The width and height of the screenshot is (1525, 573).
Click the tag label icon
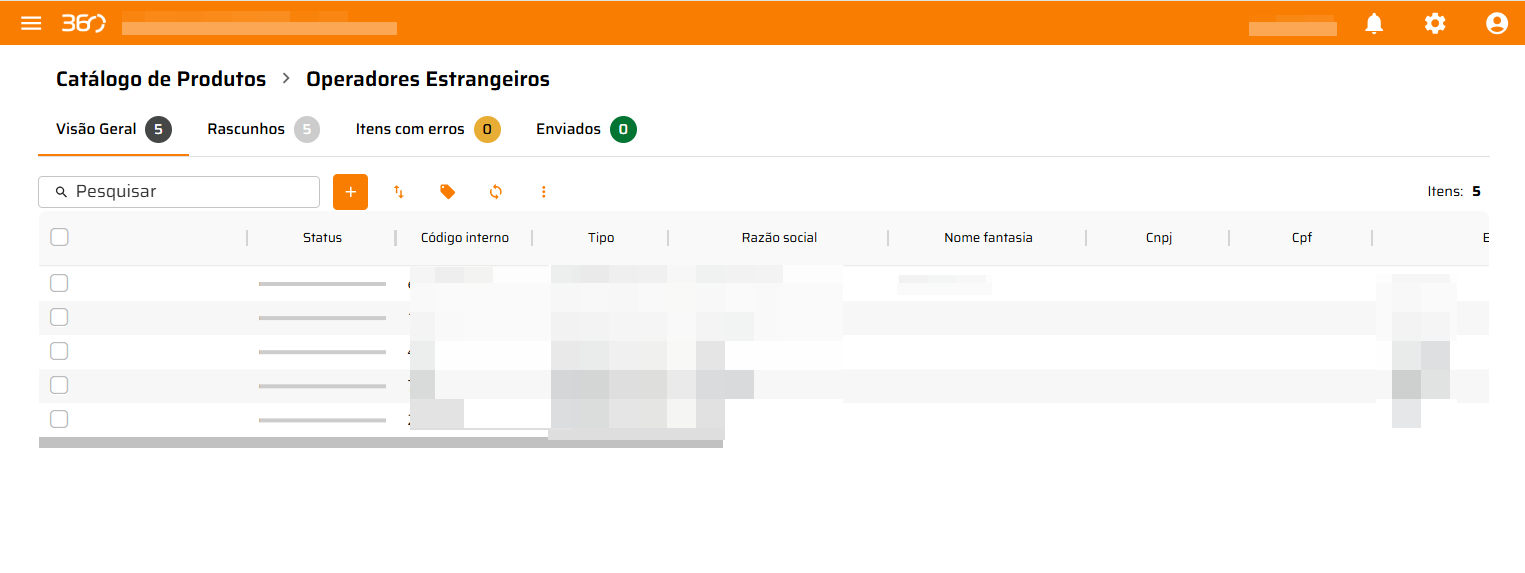coord(447,192)
